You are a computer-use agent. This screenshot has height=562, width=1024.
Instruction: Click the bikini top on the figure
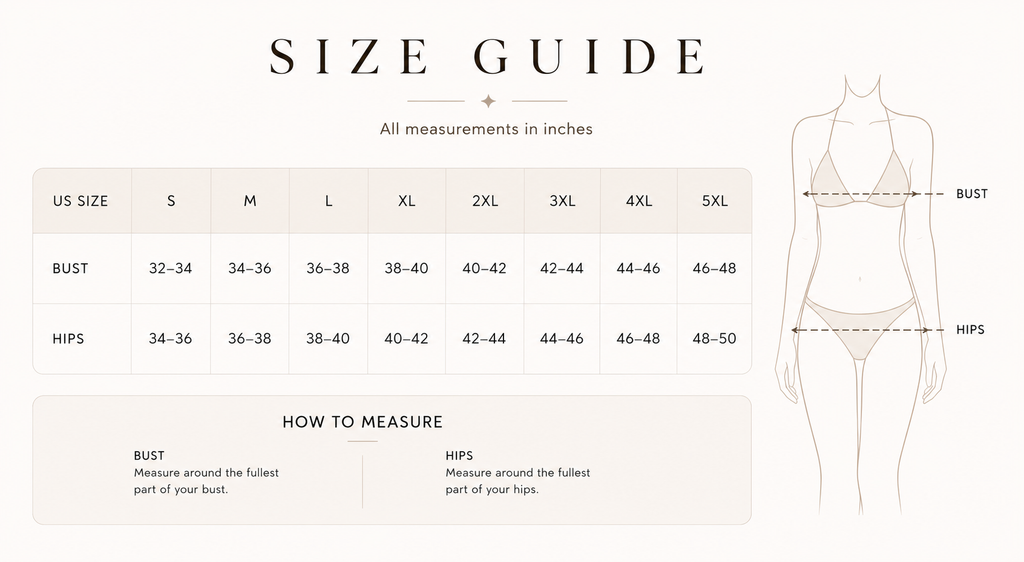click(861, 180)
